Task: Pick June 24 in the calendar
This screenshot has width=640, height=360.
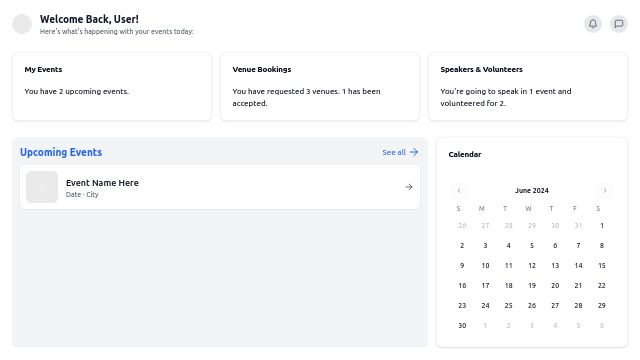Action: (485, 305)
